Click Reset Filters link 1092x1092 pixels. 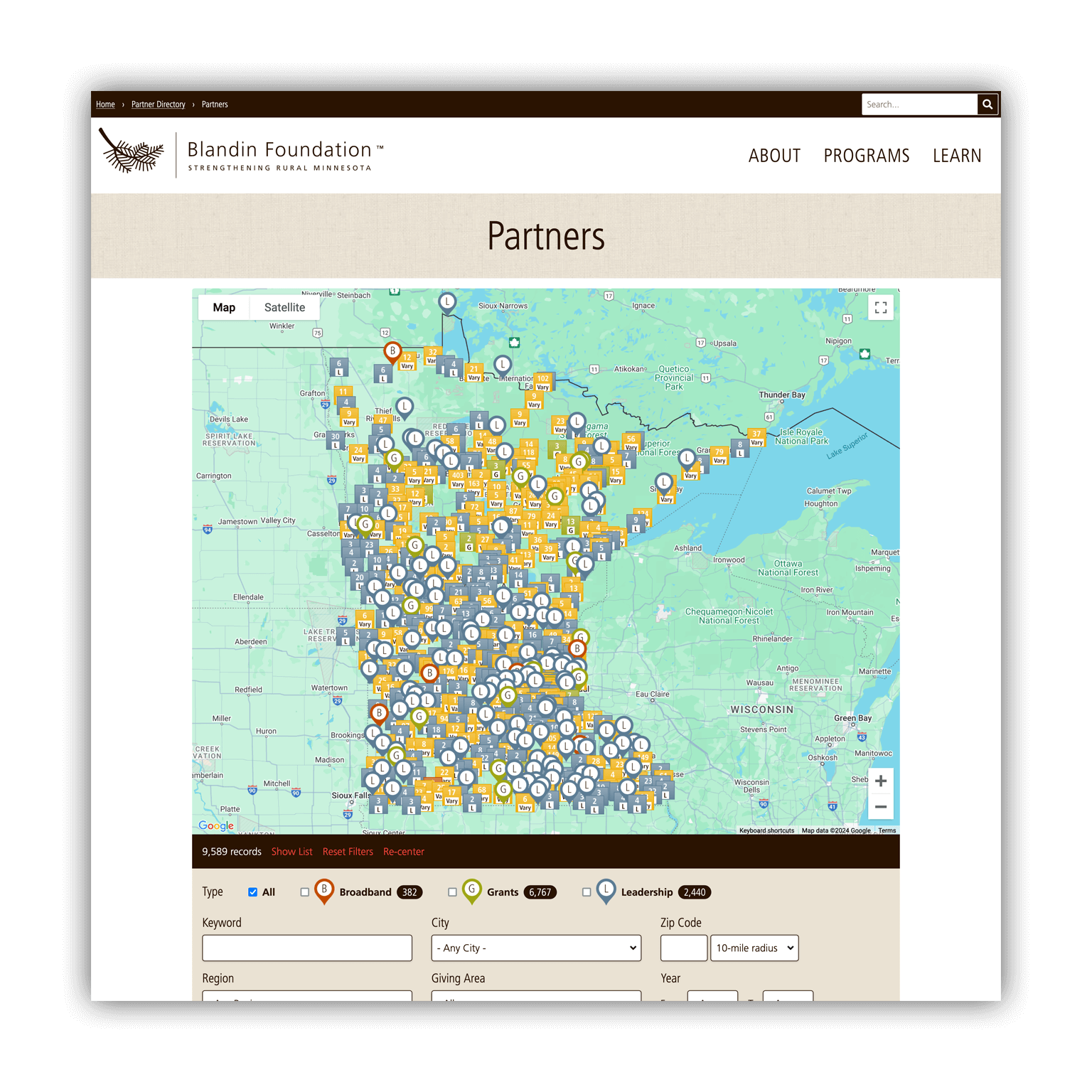[348, 852]
